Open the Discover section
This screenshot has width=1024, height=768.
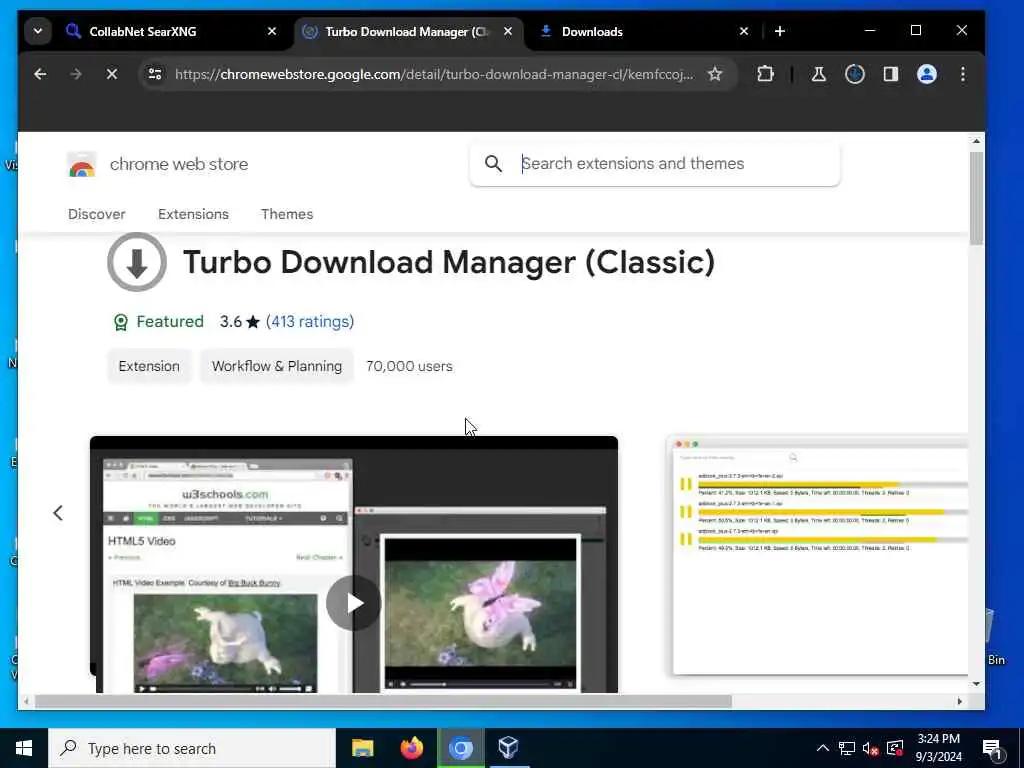coord(97,214)
